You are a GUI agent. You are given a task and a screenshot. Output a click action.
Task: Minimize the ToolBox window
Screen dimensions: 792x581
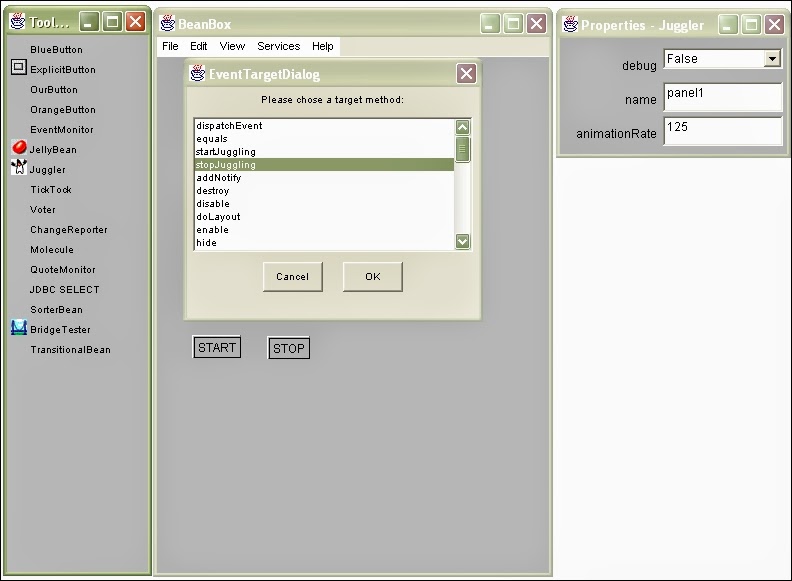(88, 22)
